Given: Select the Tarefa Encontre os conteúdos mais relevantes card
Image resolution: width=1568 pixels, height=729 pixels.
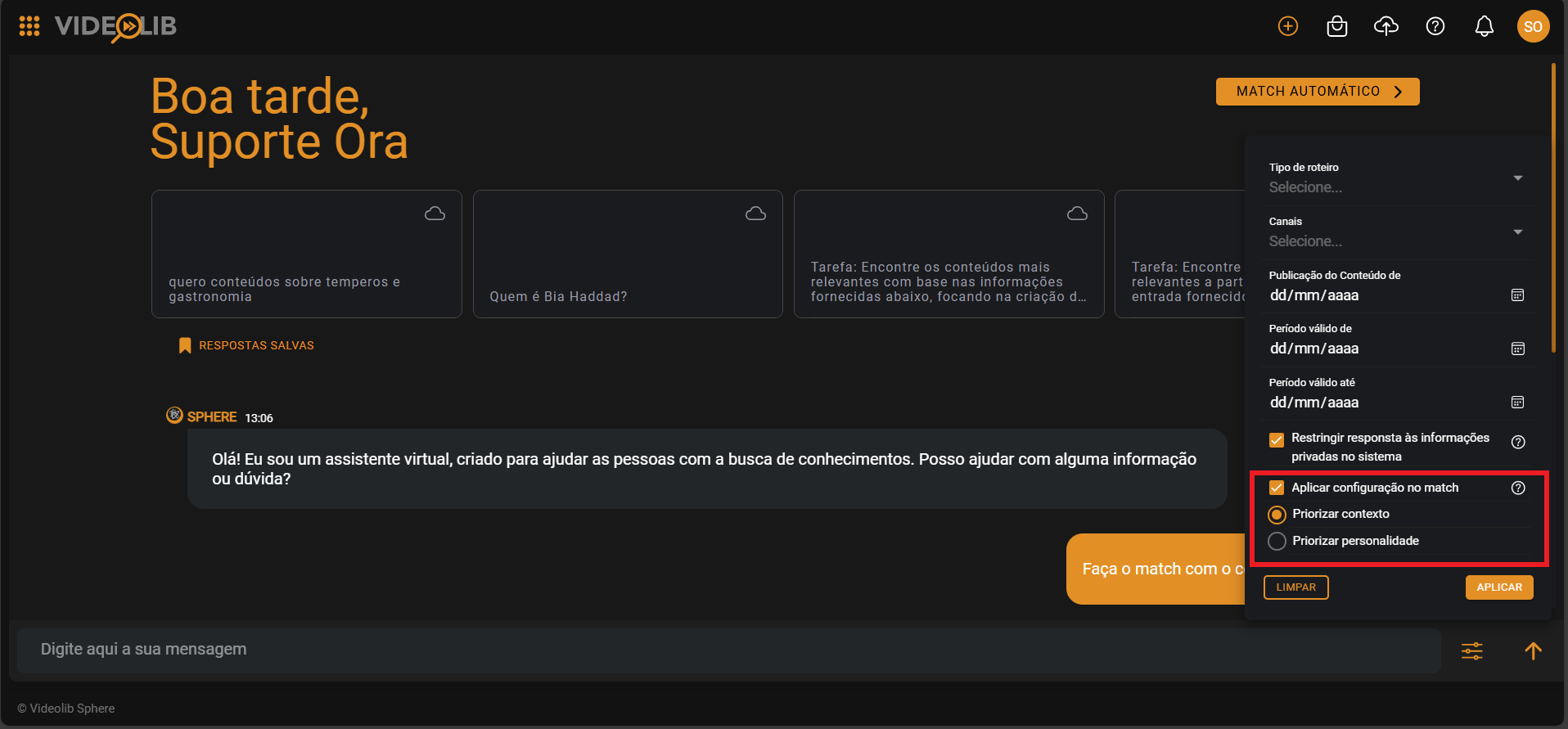Looking at the screenshot, I should pyautogui.click(x=949, y=254).
